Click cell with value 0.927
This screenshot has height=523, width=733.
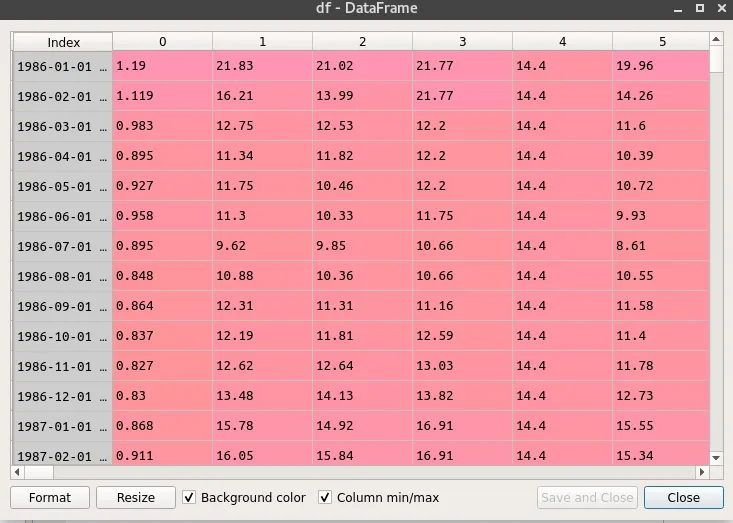(x=162, y=186)
